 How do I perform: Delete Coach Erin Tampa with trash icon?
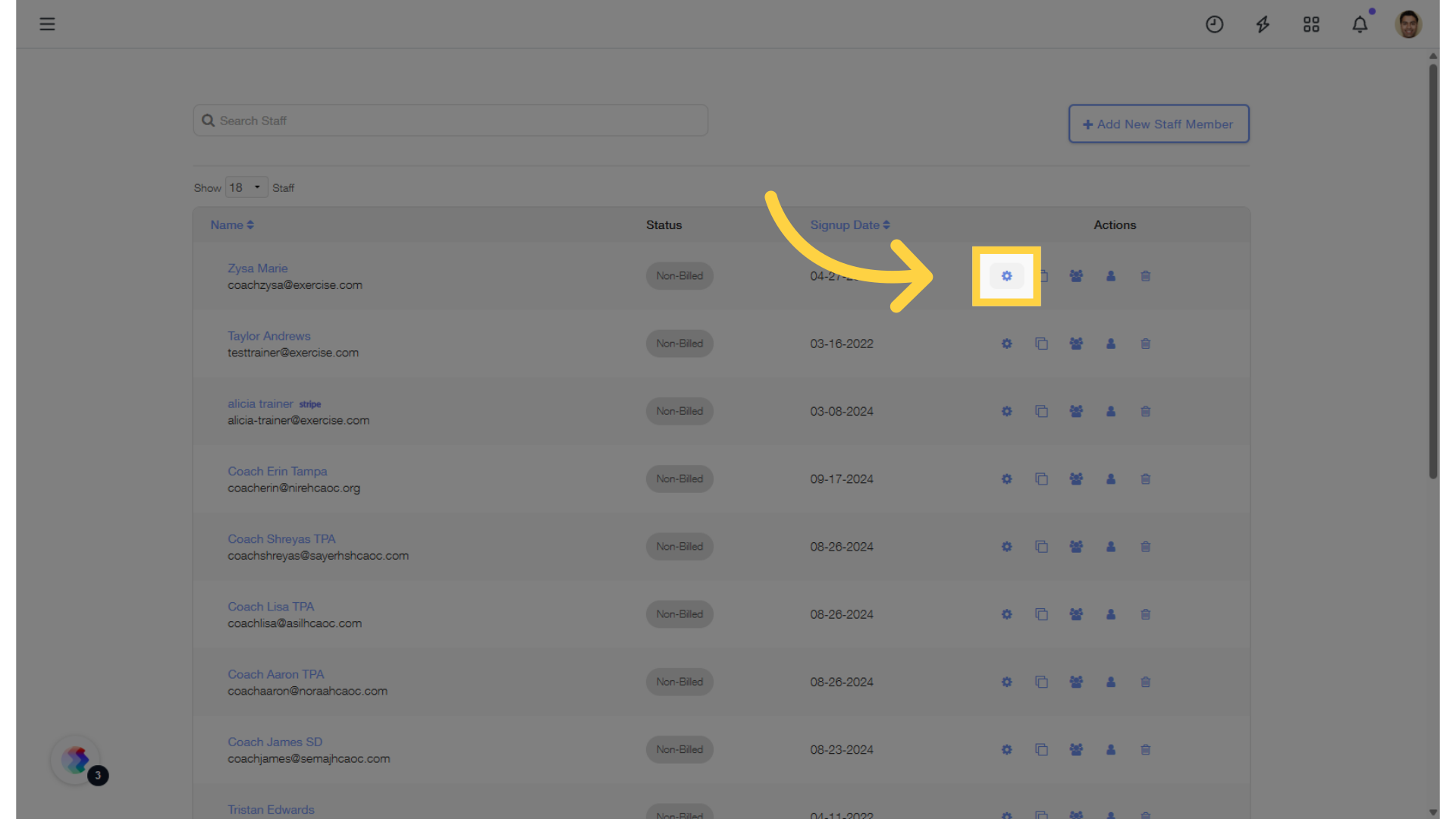click(1146, 479)
